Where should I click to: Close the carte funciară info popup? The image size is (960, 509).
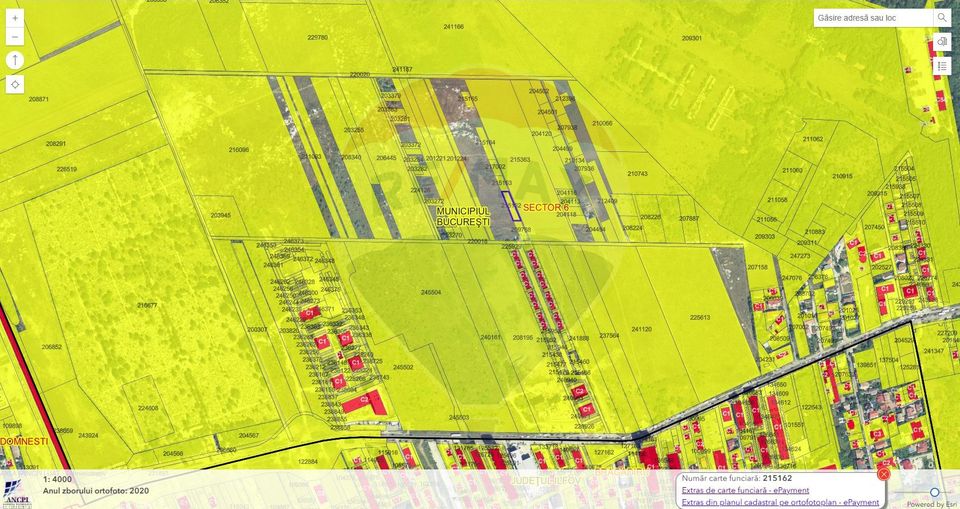coord(883,474)
